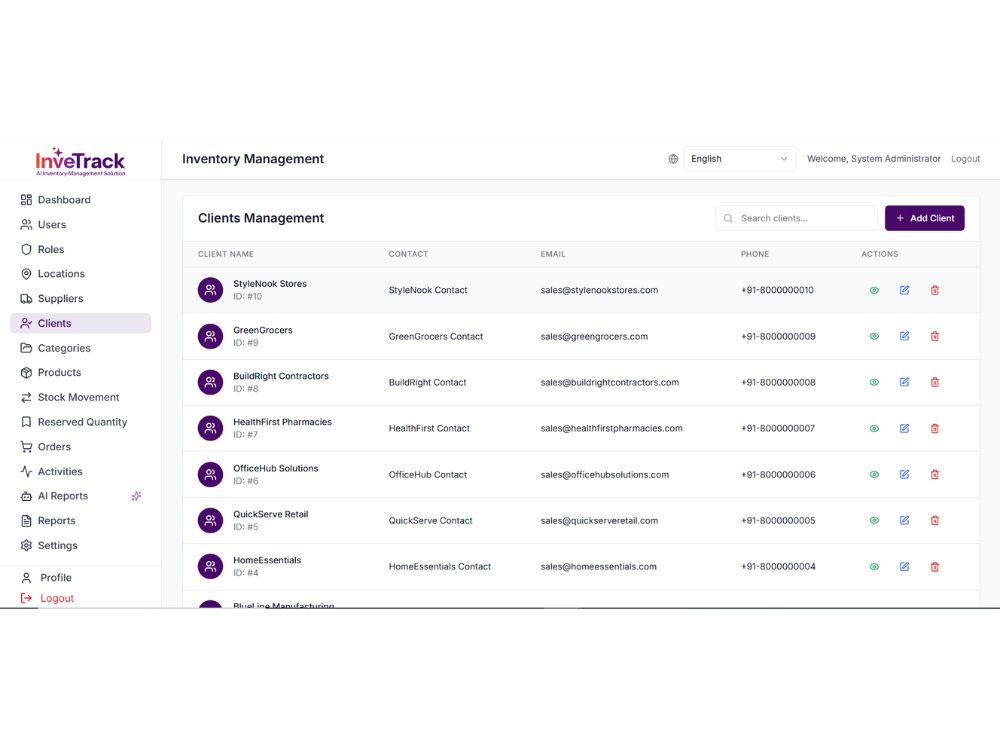Click the OfficeHub Solutions avatar icon

point(210,474)
